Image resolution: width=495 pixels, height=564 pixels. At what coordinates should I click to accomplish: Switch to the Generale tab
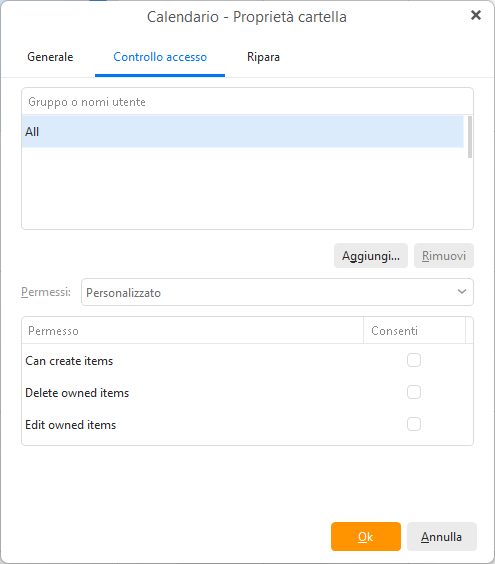(50, 57)
